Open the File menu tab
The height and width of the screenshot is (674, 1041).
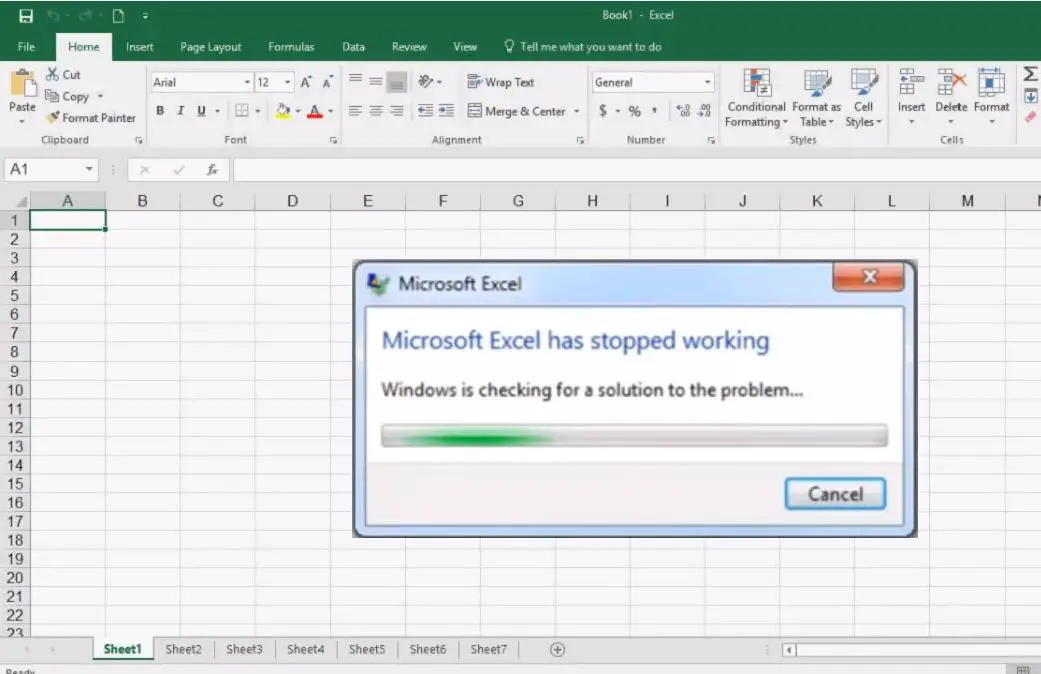pos(27,46)
